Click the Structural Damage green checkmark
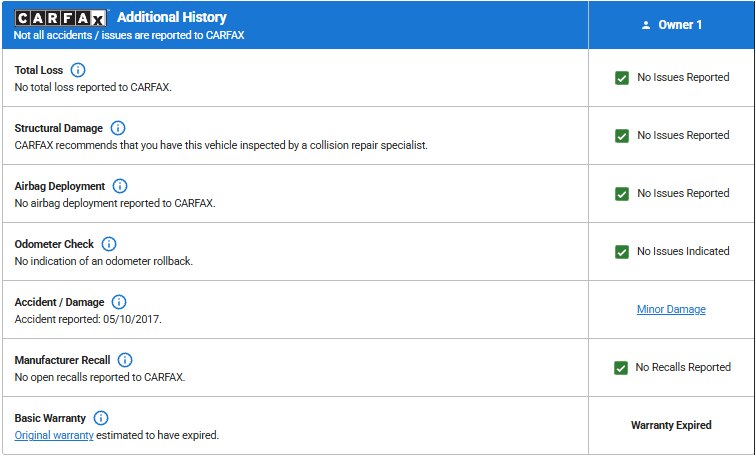The image size is (756, 456). 622,136
